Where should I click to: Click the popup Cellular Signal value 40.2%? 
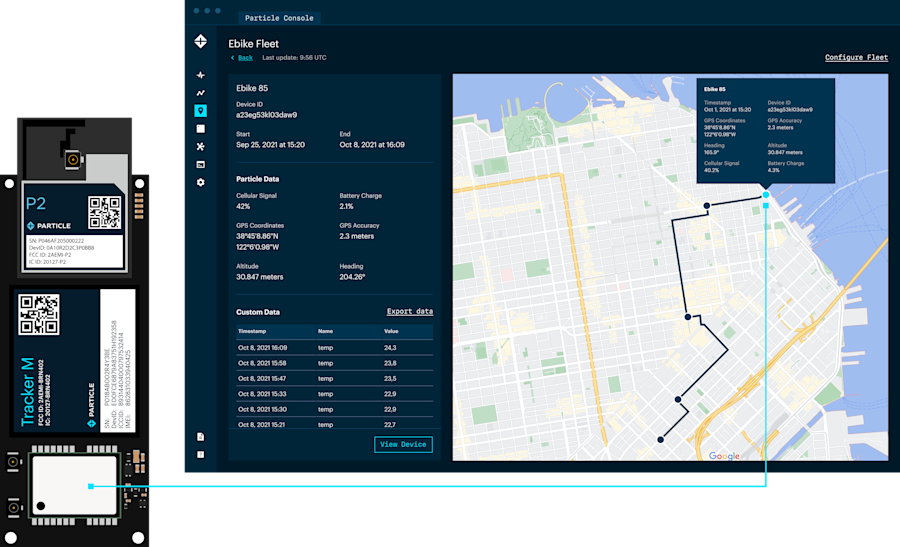(x=712, y=170)
